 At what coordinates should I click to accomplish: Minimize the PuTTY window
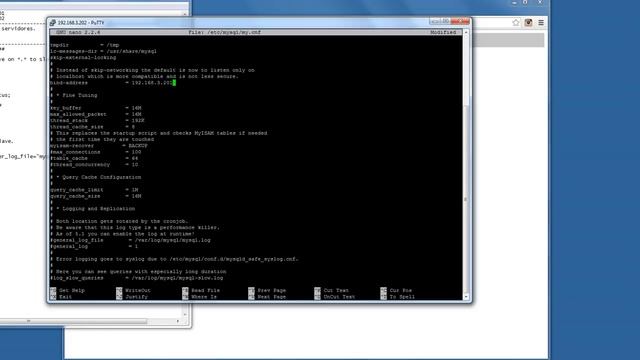pyautogui.click(x=435, y=21)
